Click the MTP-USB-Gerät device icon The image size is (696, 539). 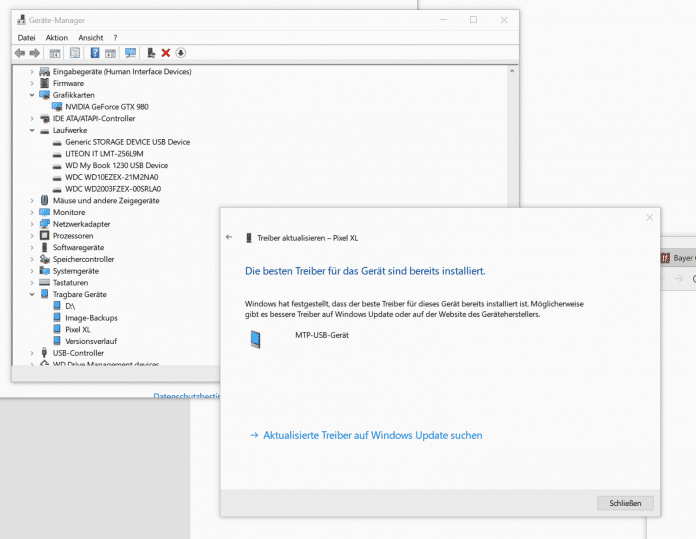click(x=255, y=340)
